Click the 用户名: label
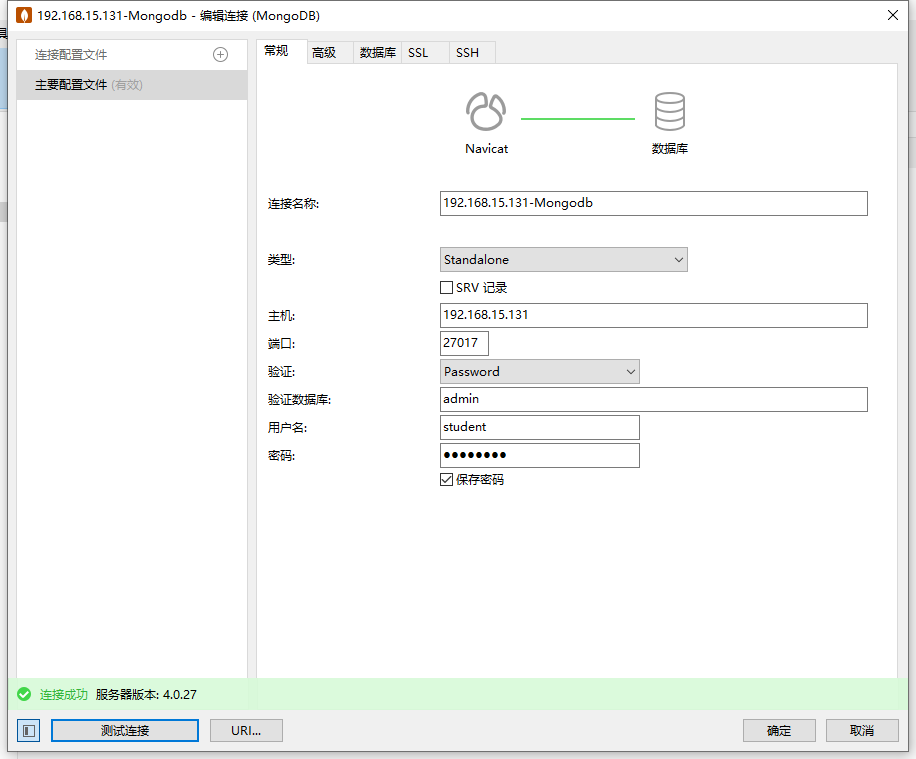 (287, 428)
